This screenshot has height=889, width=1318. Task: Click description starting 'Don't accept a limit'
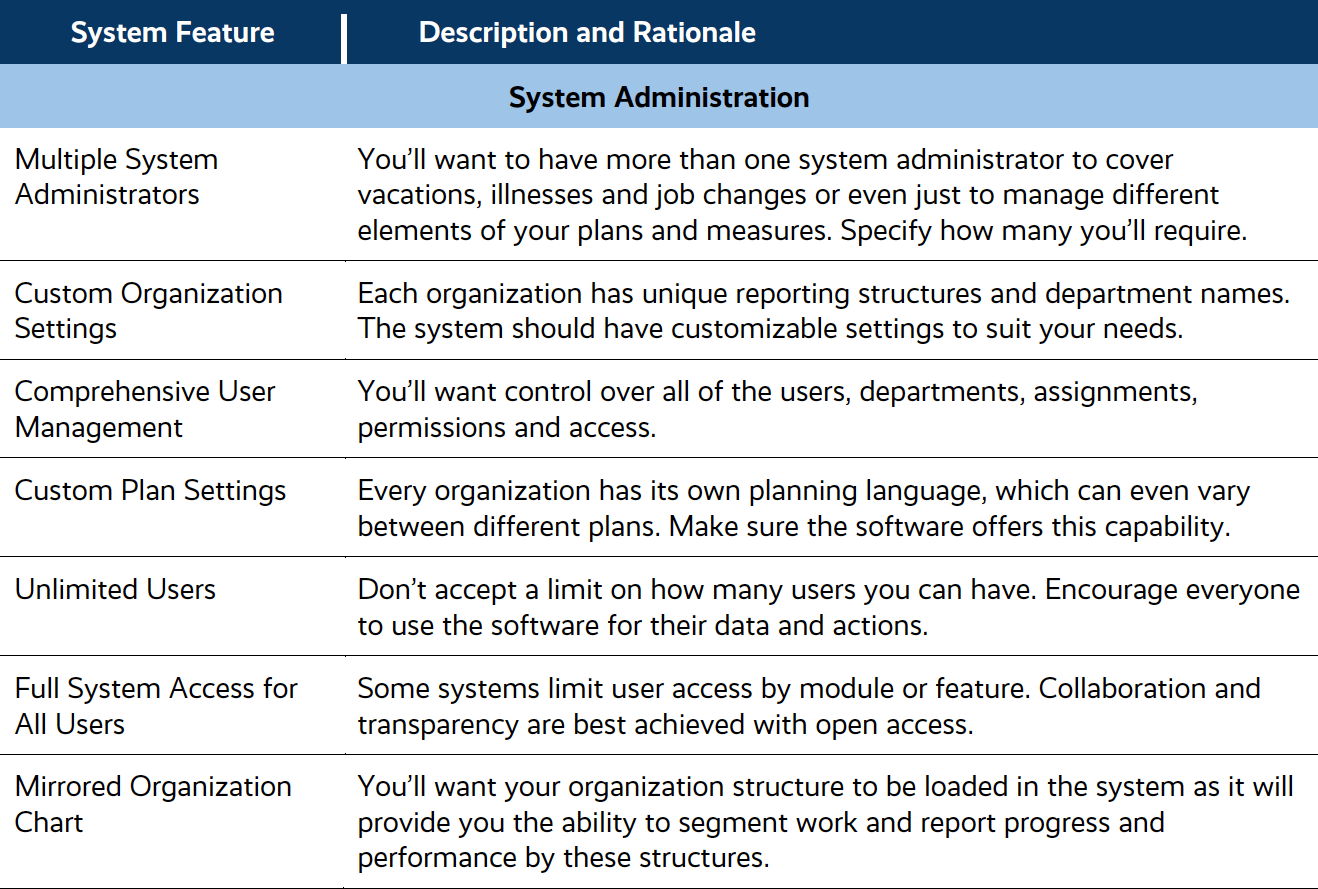point(829,607)
